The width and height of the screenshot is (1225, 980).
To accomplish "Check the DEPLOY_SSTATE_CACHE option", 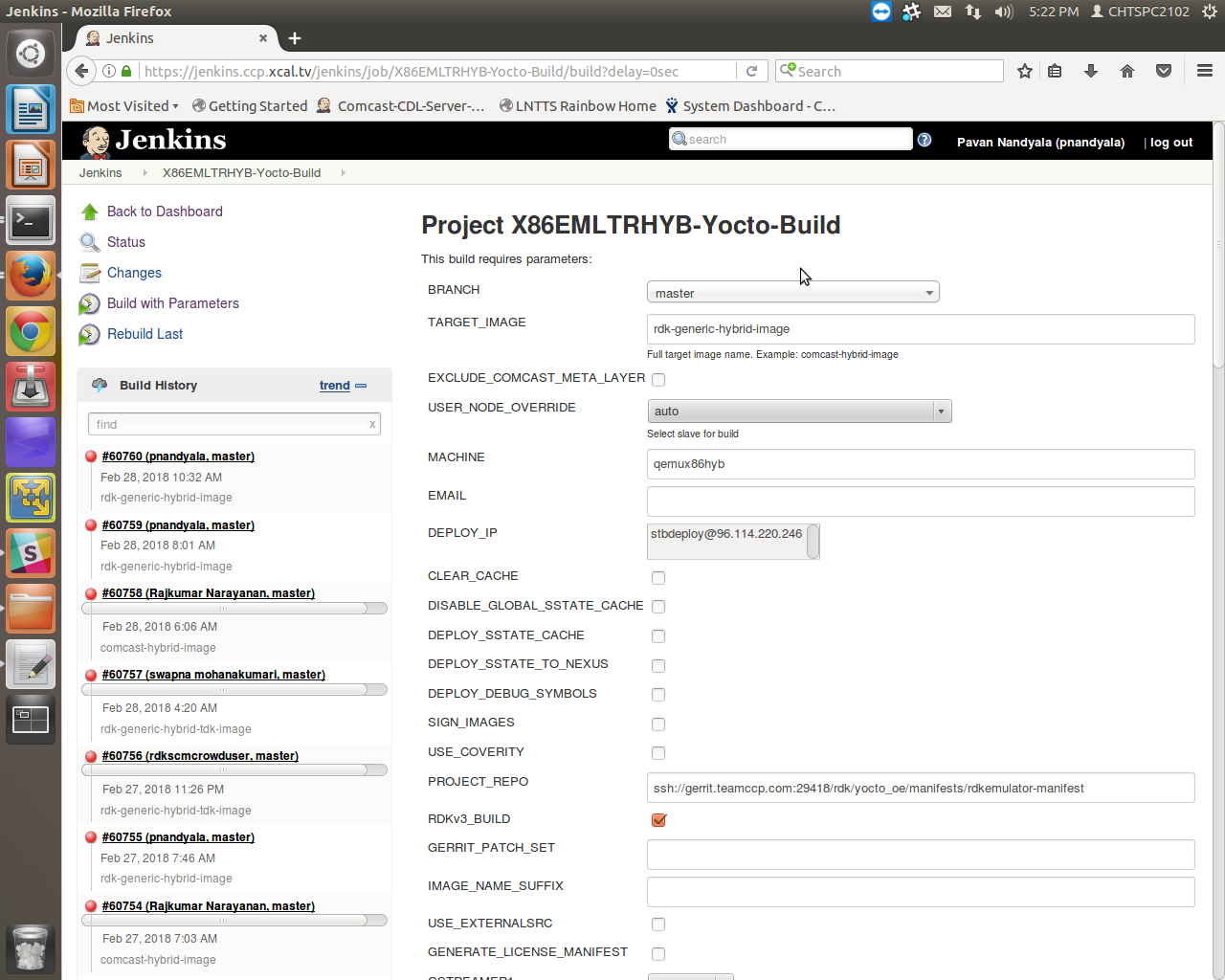I will pos(658,636).
